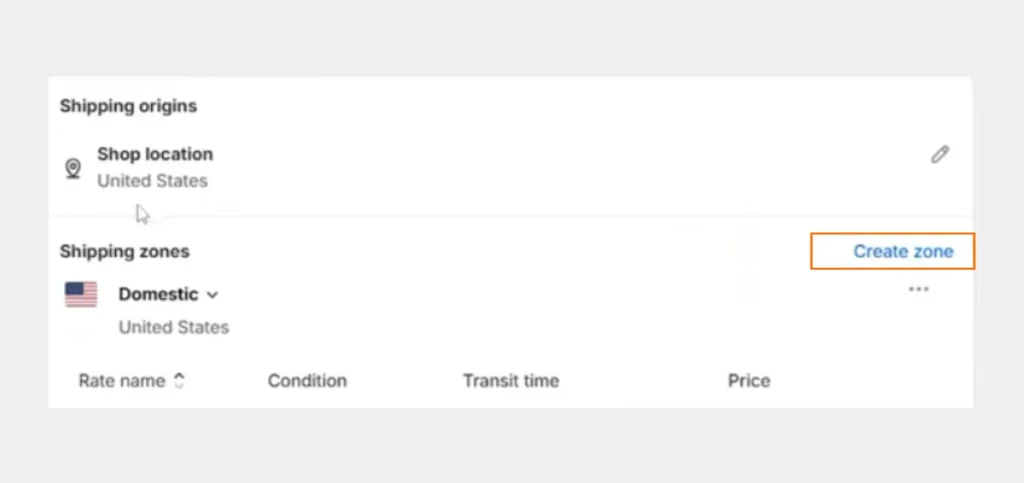The height and width of the screenshot is (483, 1024).
Task: Select the Domestic zone name
Action: [x=158, y=294]
